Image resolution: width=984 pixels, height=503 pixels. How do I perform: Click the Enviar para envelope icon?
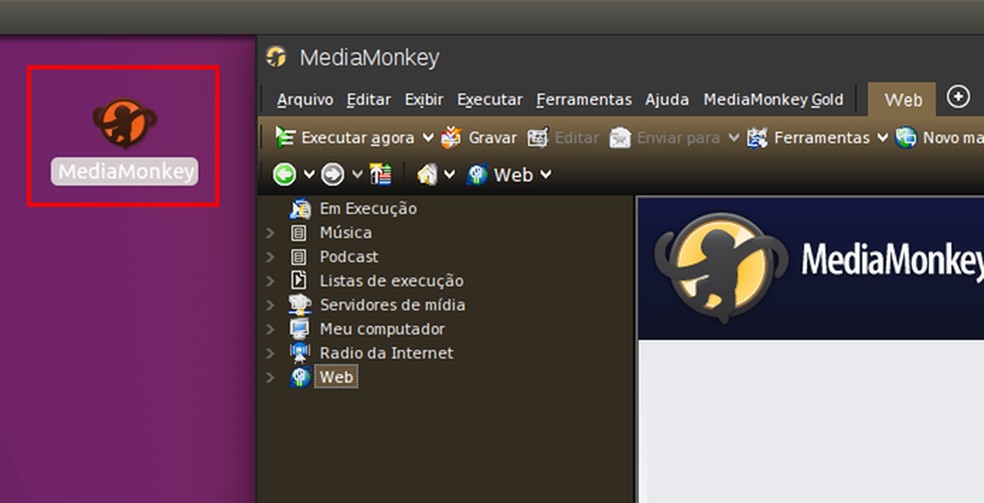(620, 137)
